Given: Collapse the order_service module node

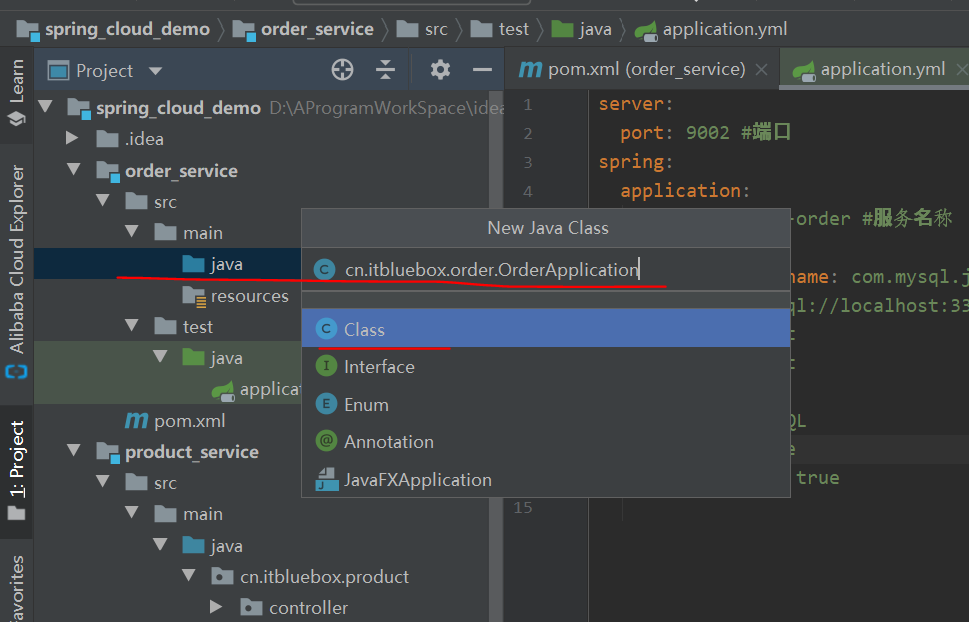Looking at the screenshot, I should pos(72,170).
